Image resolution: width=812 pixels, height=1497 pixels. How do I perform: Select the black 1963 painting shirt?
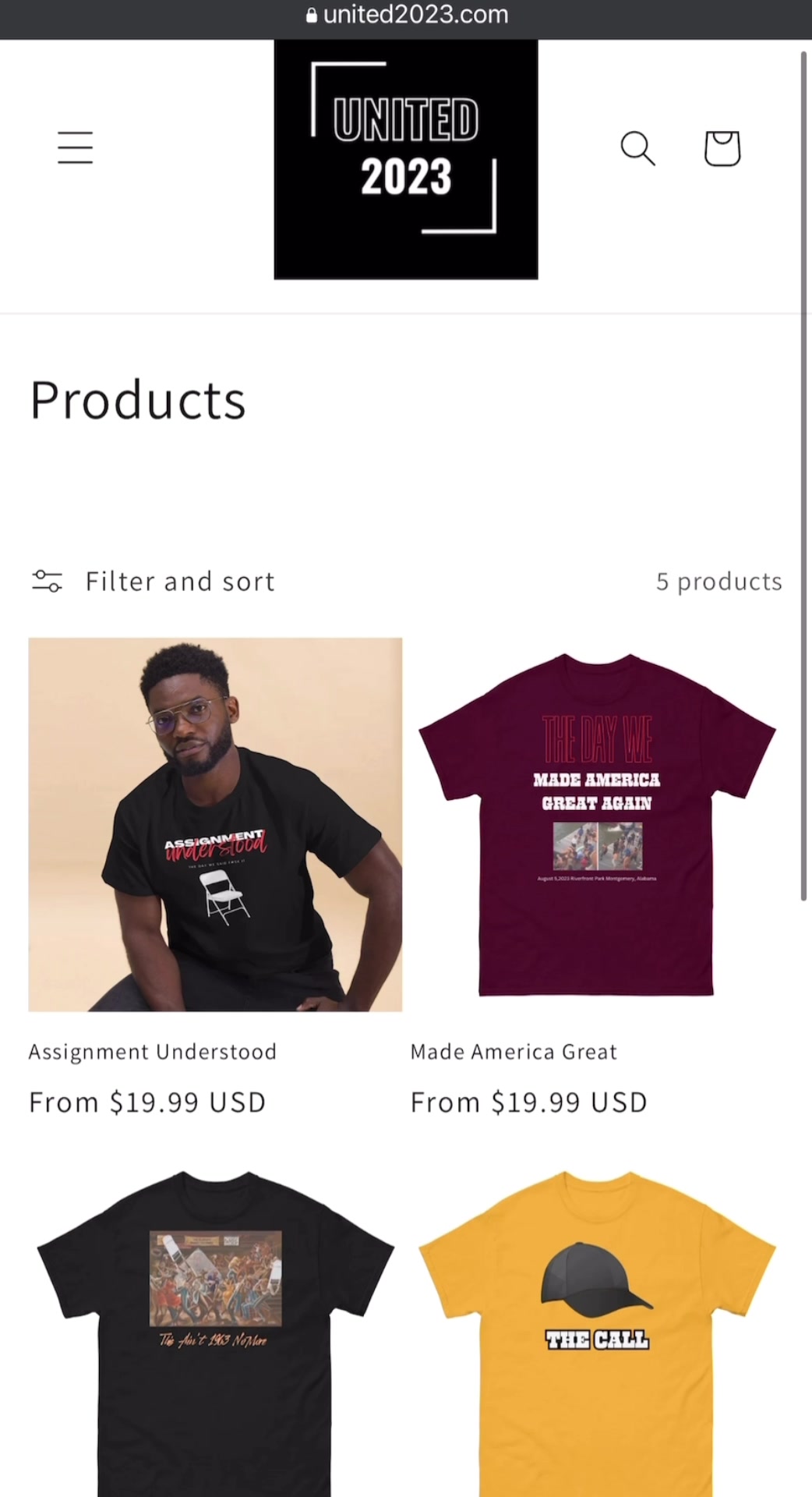(x=215, y=1332)
